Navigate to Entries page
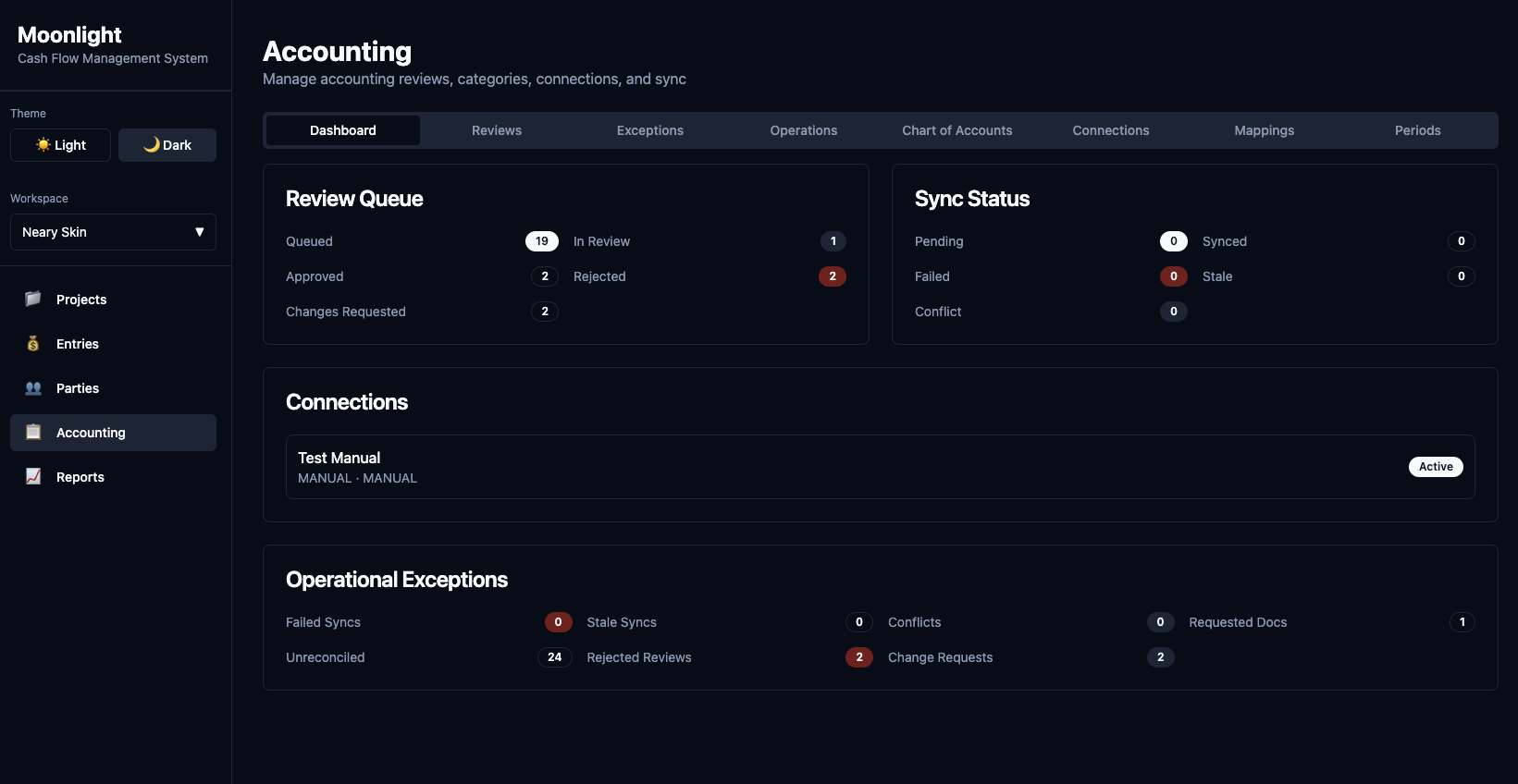Viewport: 1518px width, 784px height. tap(113, 344)
